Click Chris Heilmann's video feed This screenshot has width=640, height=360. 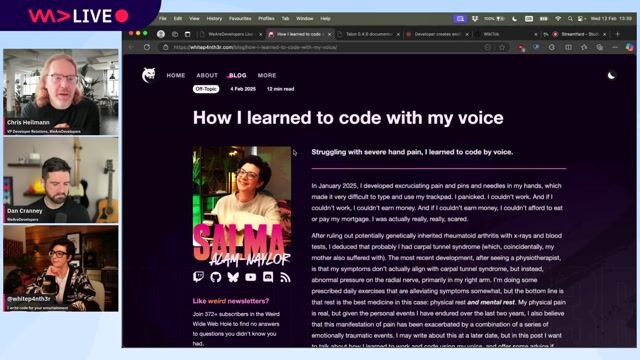point(61,92)
